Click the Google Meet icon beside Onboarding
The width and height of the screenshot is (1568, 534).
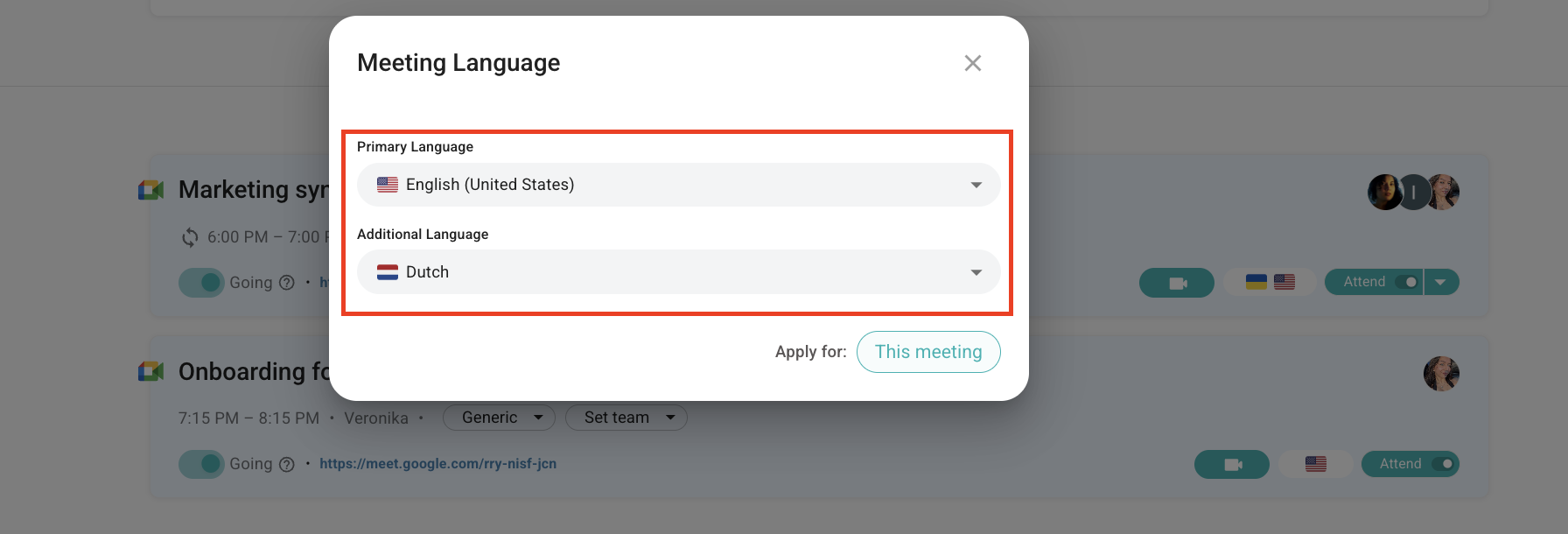click(151, 372)
